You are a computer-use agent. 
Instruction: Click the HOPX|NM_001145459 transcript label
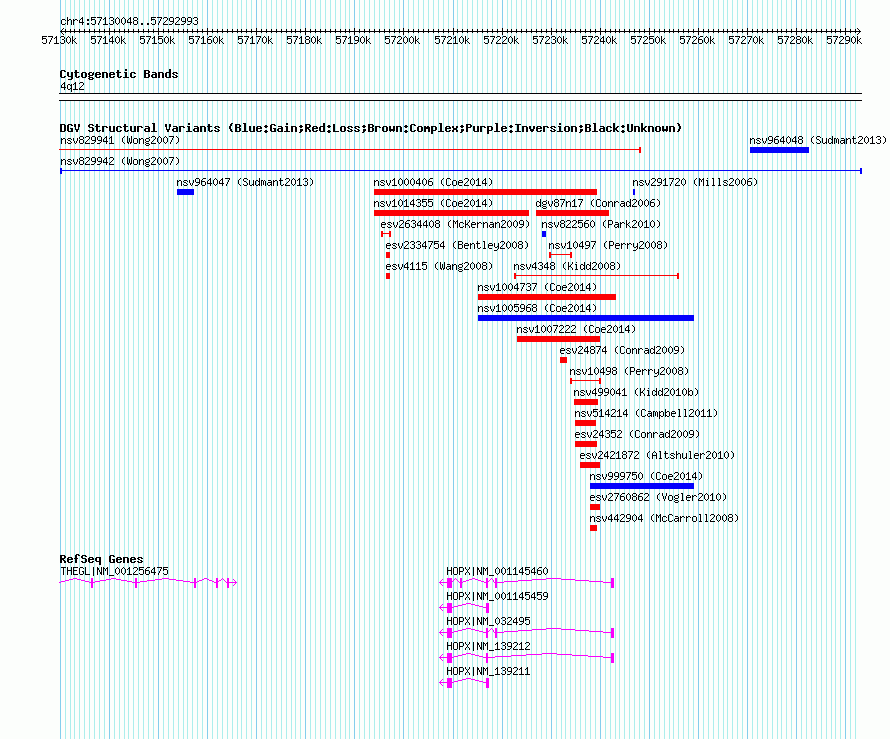497,596
